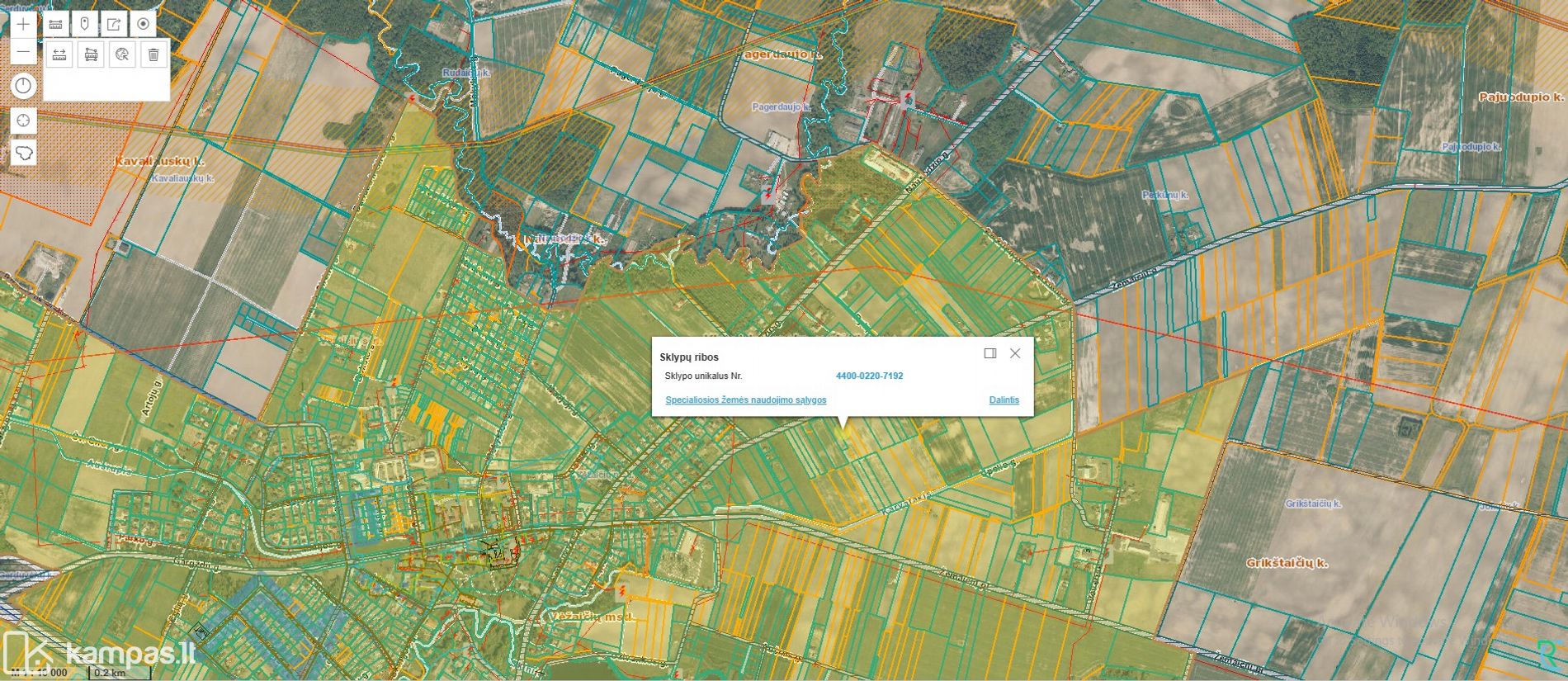Delete measurements with the trash icon

pos(153,54)
